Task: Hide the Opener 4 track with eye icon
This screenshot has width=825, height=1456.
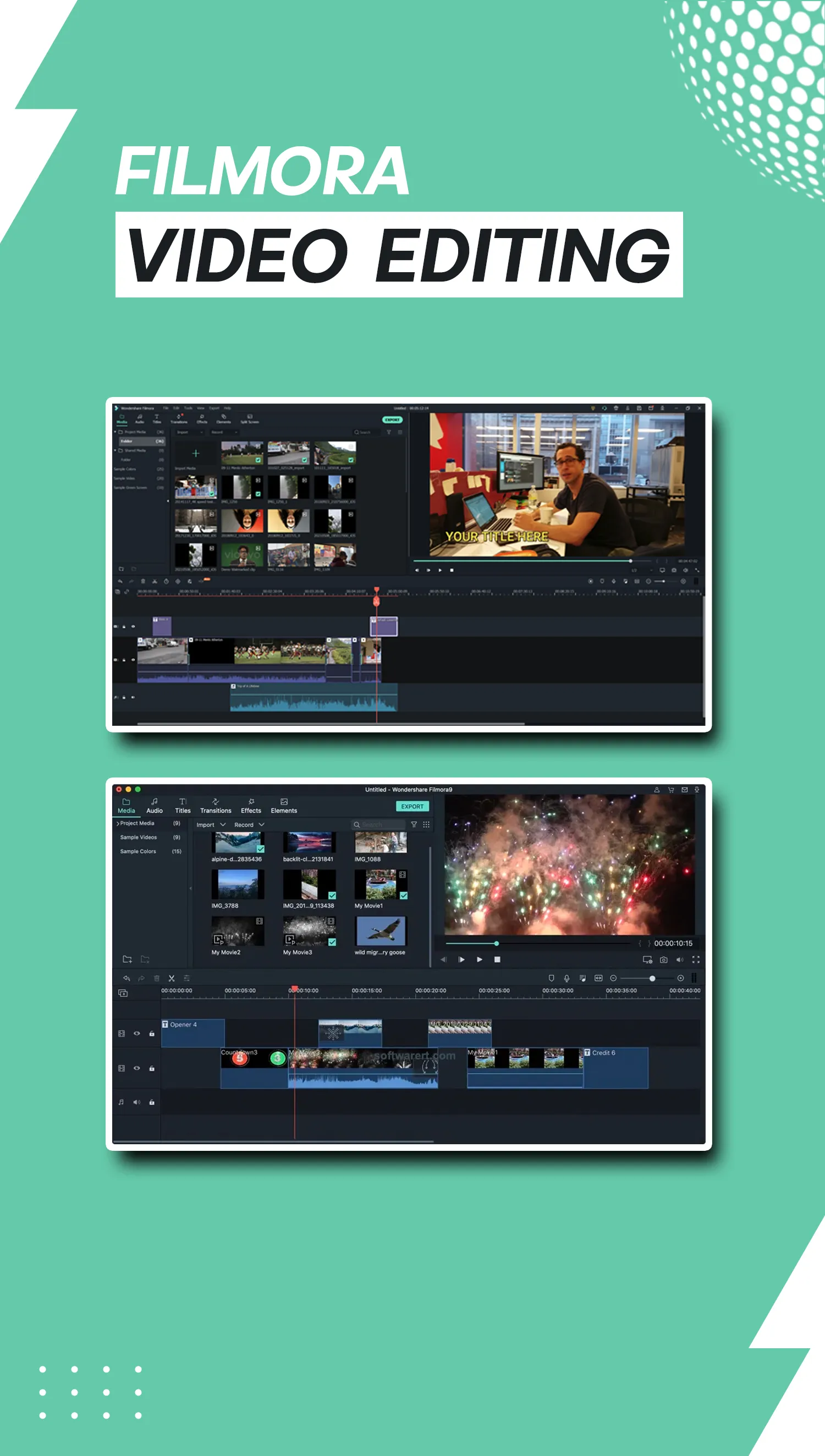Action: (136, 1034)
